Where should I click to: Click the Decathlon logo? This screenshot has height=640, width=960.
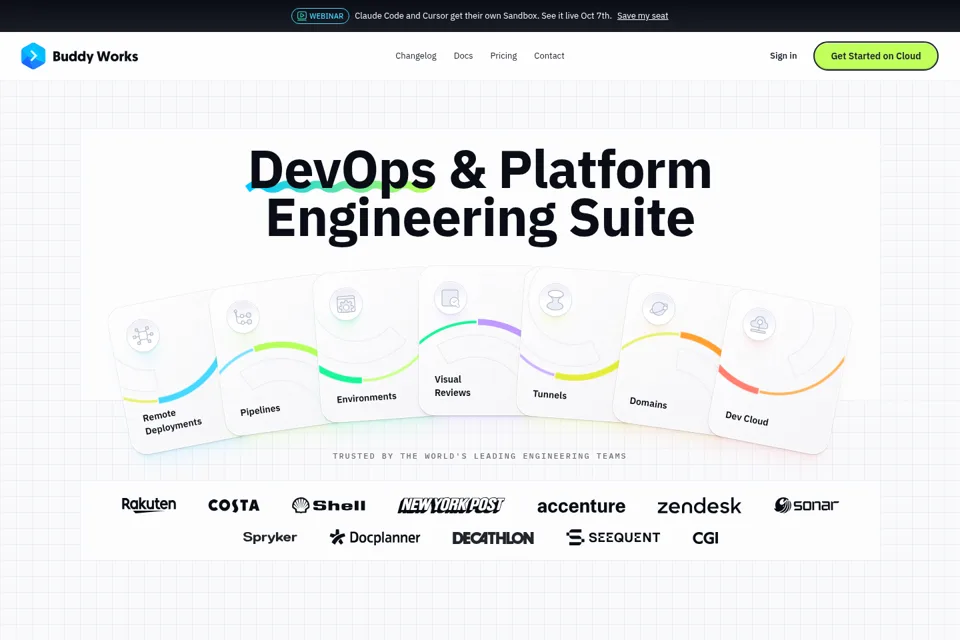[x=493, y=538]
